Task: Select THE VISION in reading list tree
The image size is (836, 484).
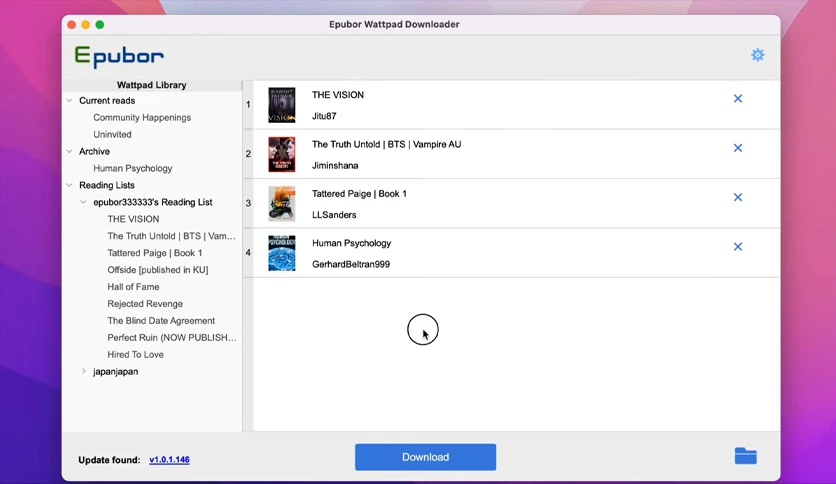Action: (x=133, y=219)
